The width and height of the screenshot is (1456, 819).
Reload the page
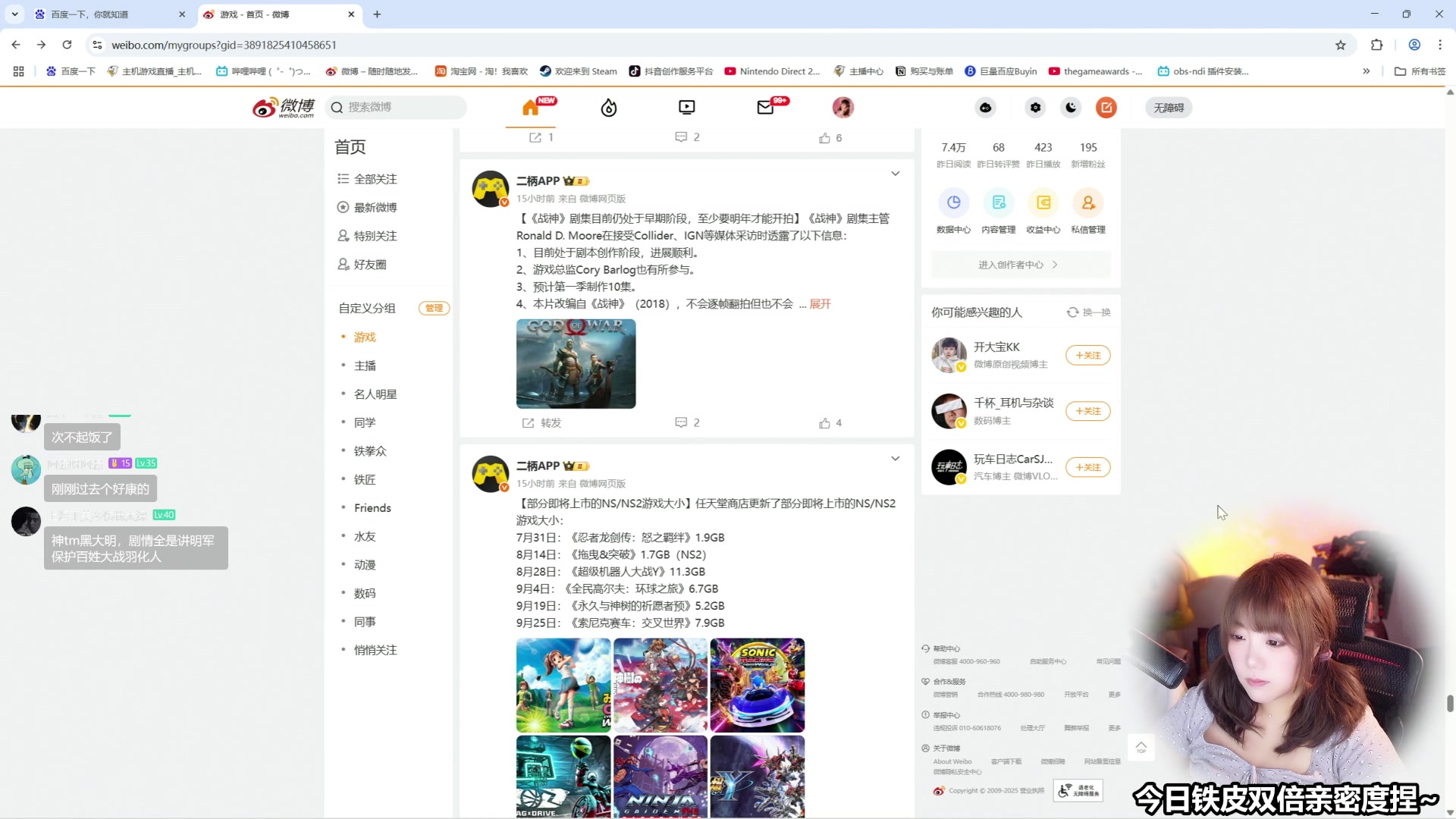point(67,45)
